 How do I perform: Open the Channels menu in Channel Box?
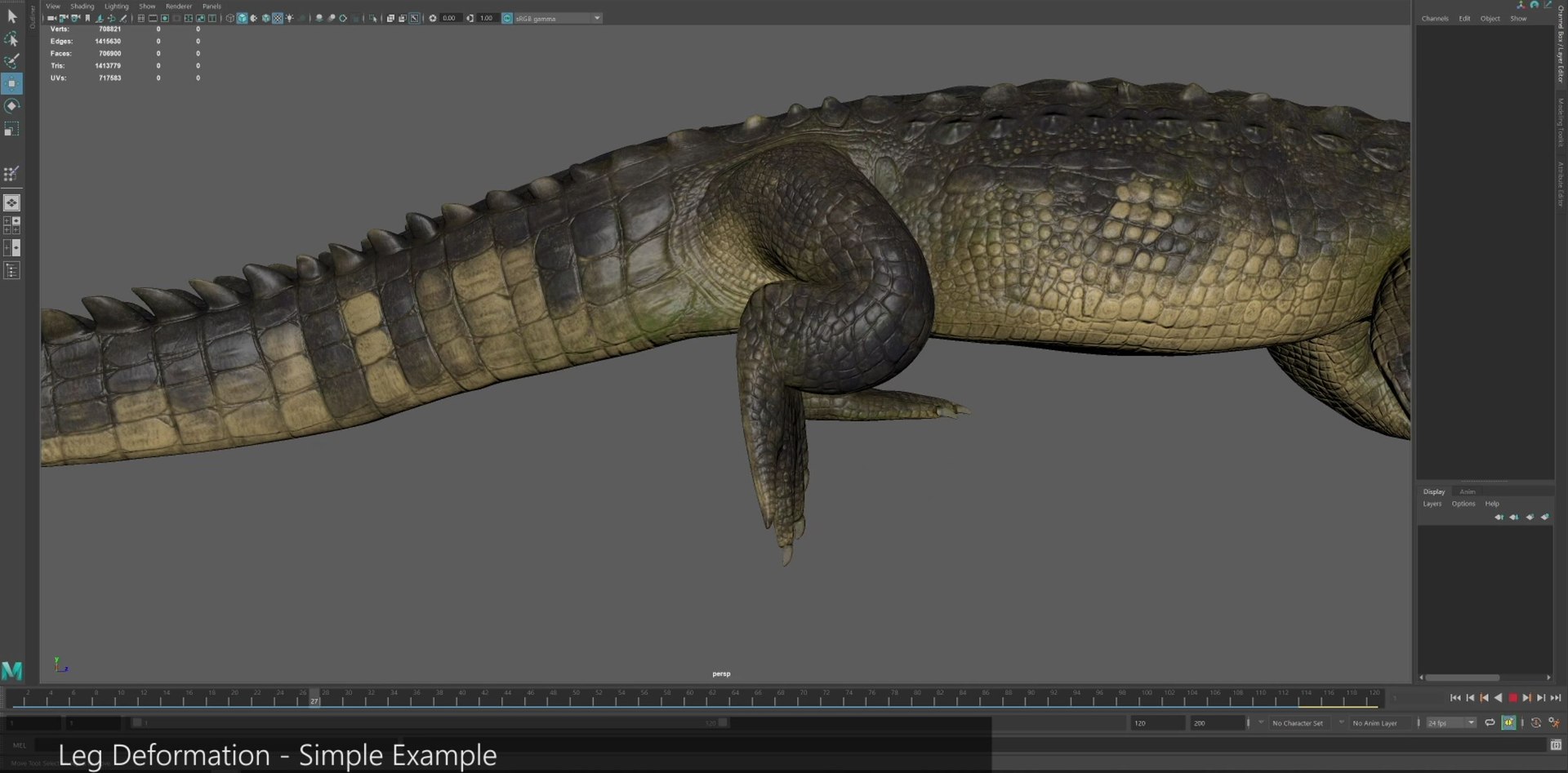[1435, 19]
